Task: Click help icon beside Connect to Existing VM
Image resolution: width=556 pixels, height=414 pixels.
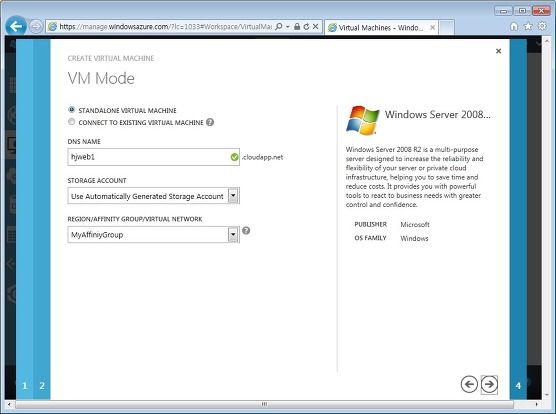Action: tap(210, 122)
